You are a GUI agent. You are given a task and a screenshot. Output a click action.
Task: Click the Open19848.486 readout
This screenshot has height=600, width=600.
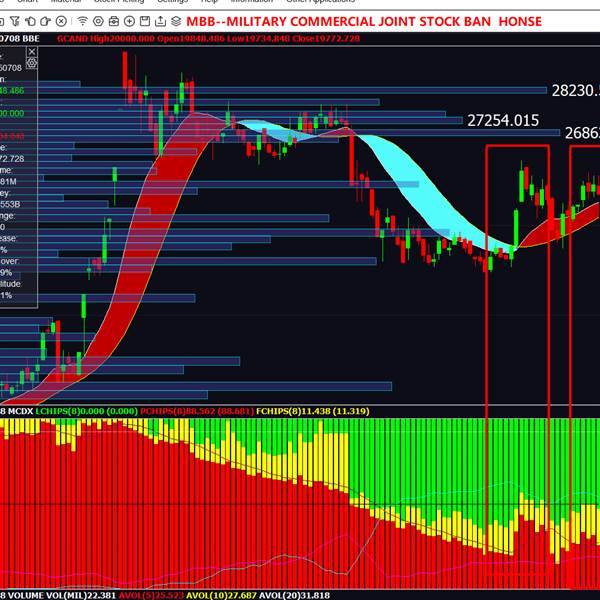pos(191,39)
